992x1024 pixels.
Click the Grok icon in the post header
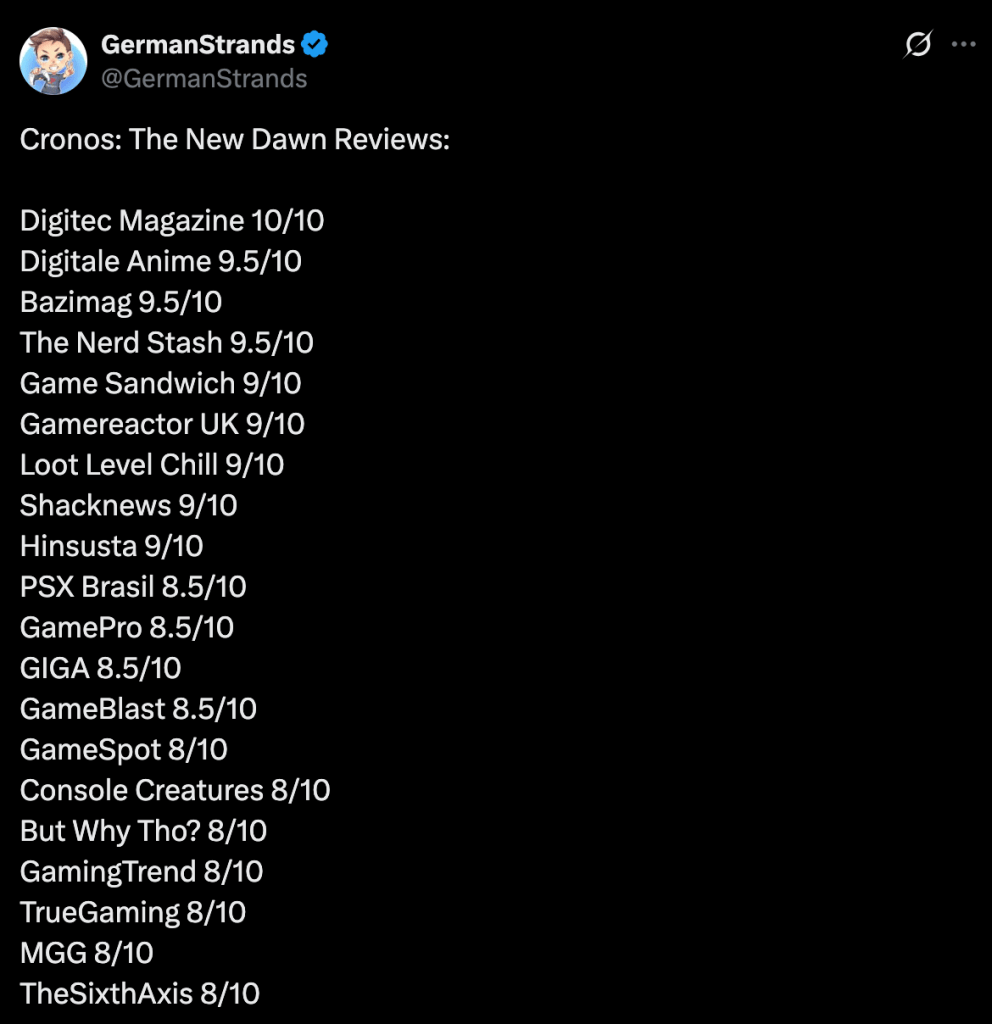917,45
